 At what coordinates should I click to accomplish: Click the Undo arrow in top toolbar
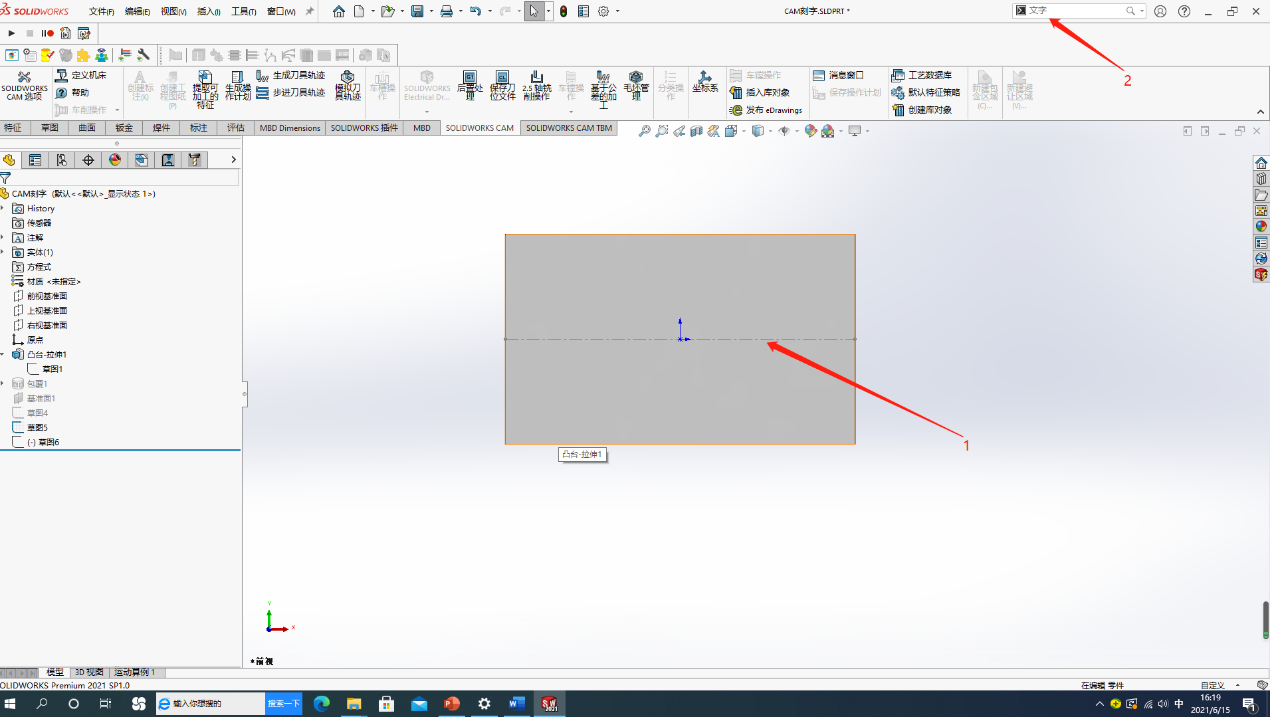coord(475,11)
